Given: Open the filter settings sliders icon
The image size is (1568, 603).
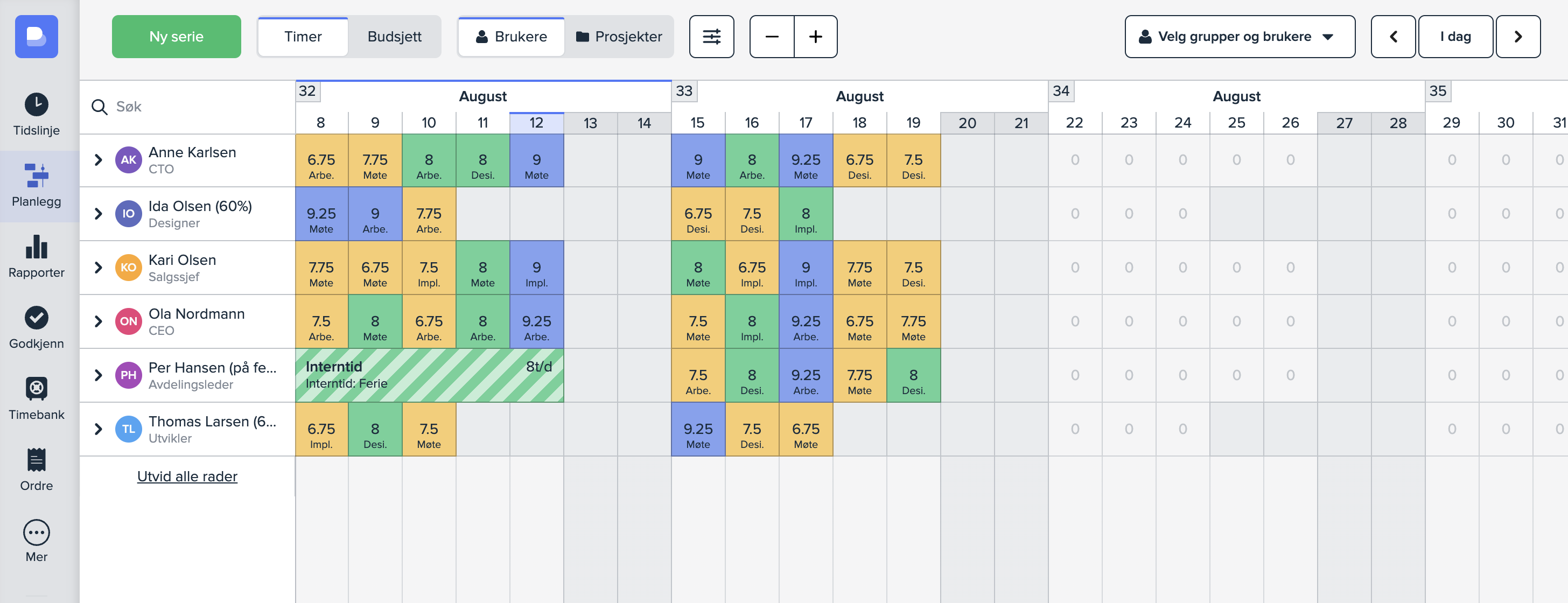Looking at the screenshot, I should 711,37.
